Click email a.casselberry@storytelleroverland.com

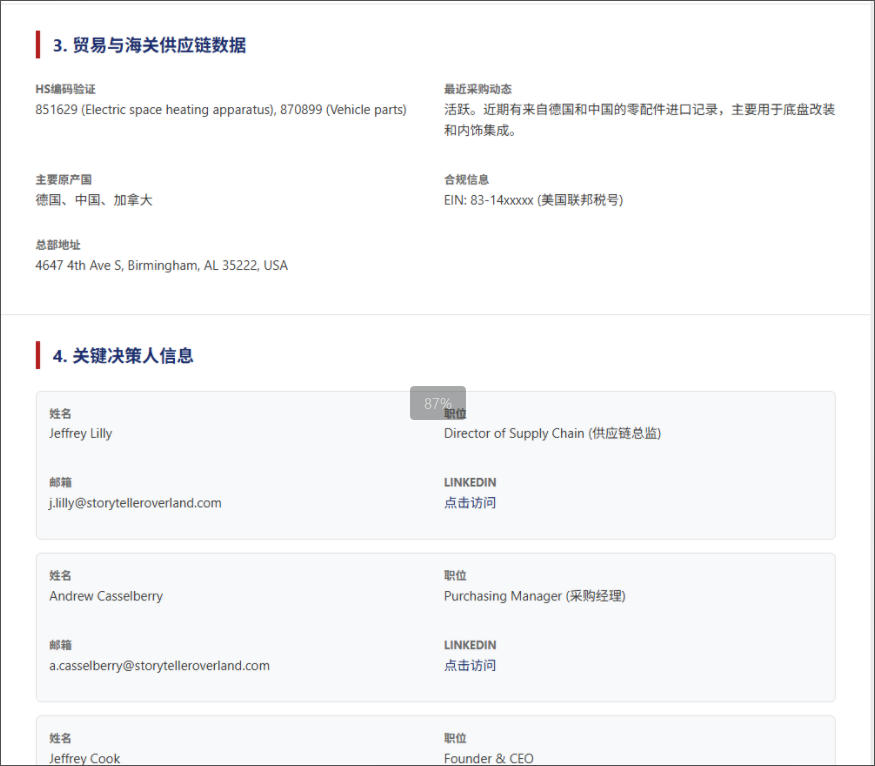tap(161, 665)
